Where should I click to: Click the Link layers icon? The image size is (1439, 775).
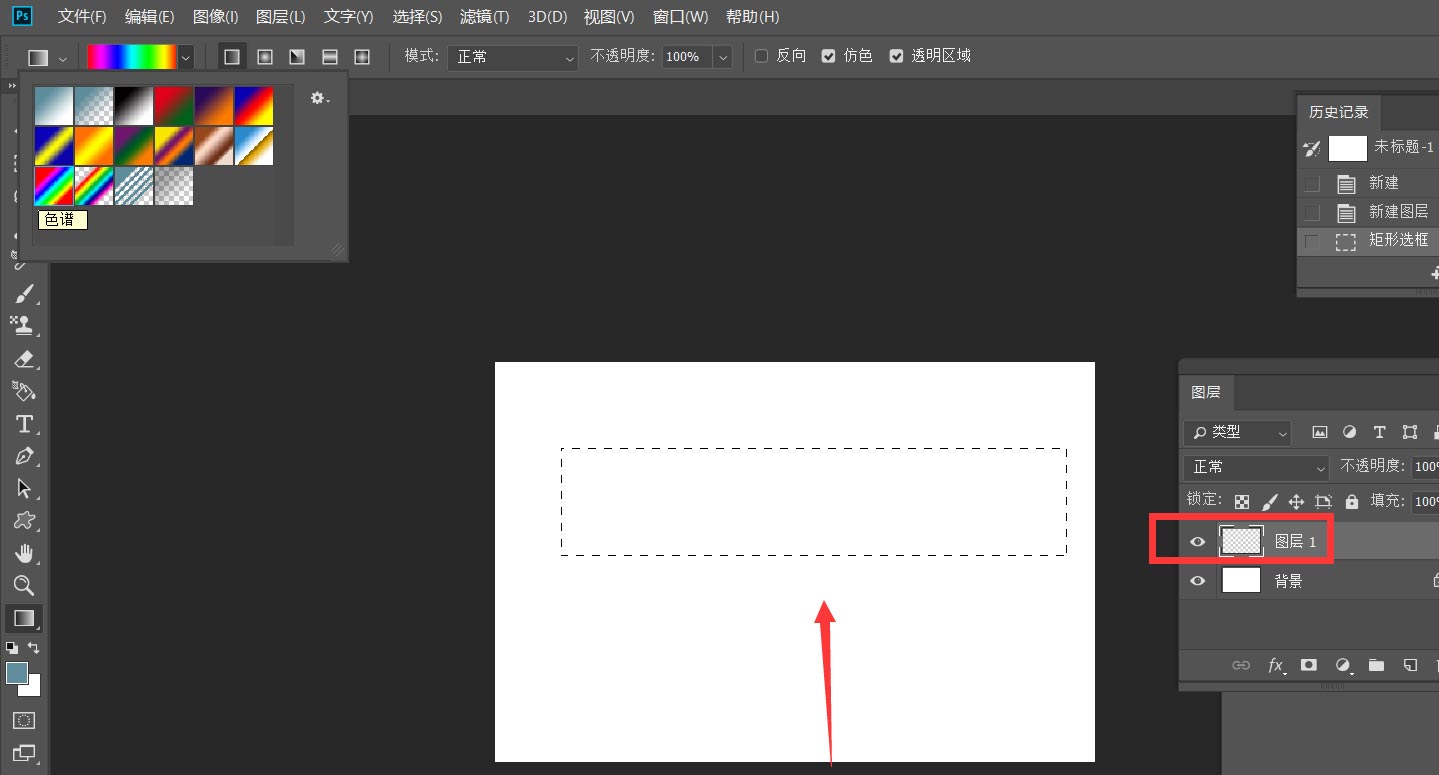(x=1241, y=665)
